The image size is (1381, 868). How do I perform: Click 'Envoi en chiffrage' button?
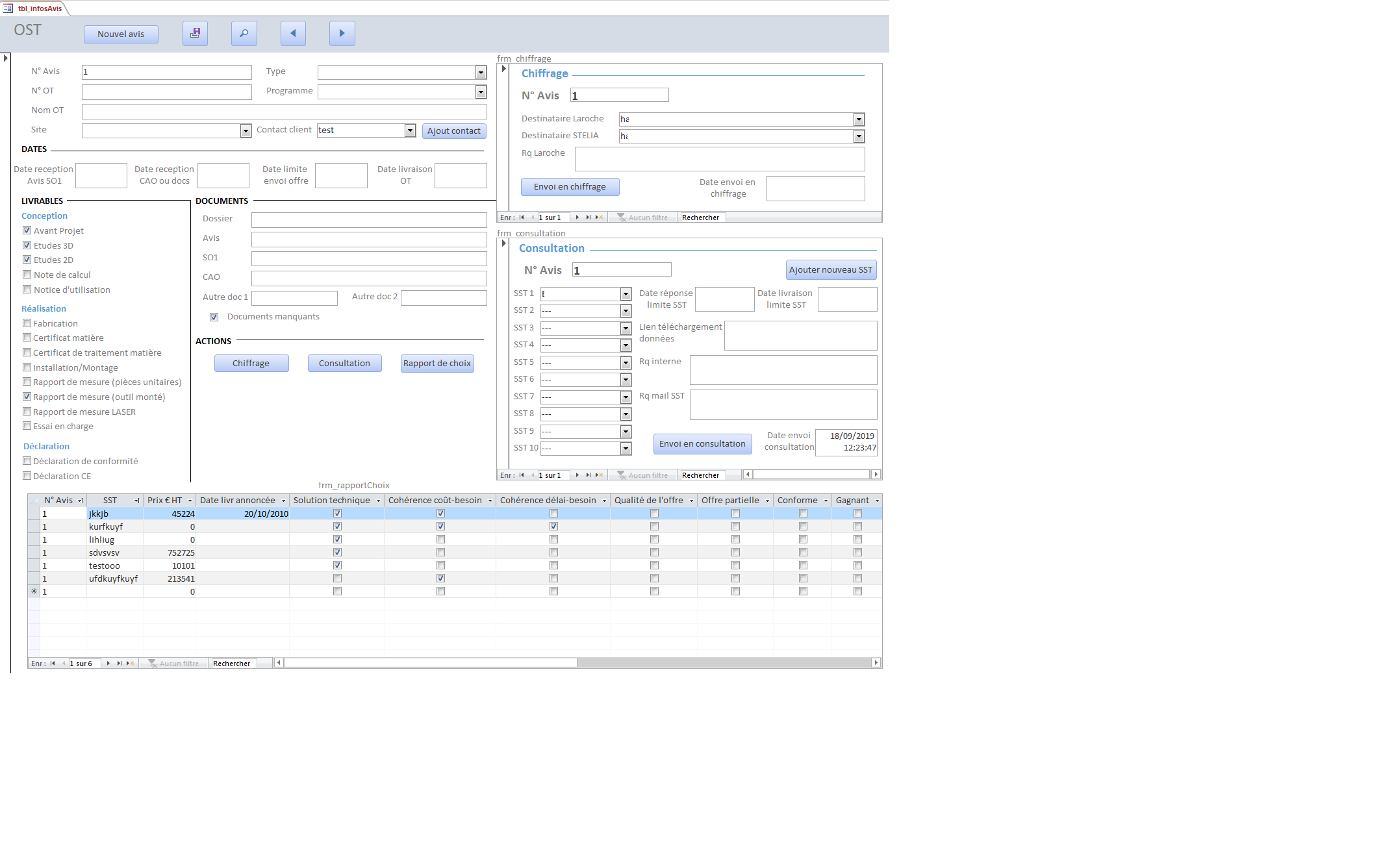[x=569, y=187]
